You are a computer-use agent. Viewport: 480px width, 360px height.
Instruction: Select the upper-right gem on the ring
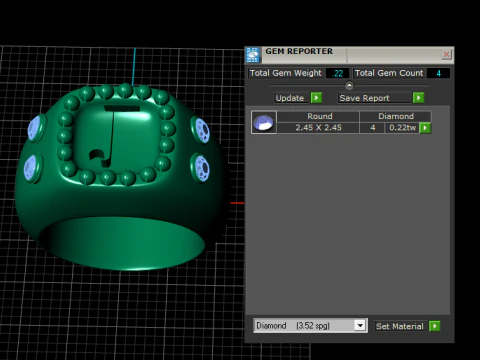coord(201,130)
